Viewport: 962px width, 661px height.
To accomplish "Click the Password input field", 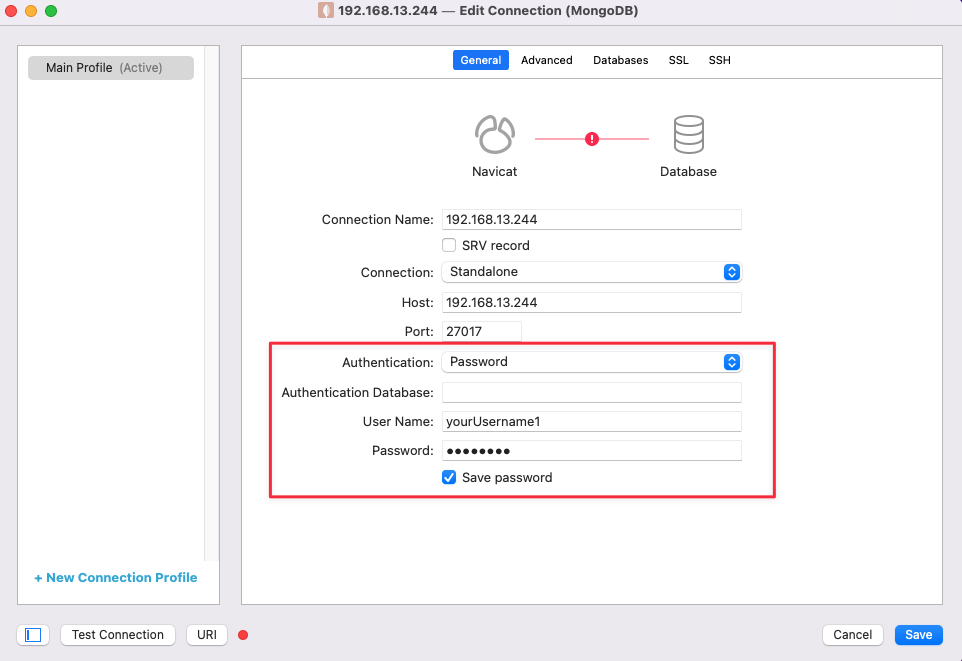I will [x=591, y=450].
